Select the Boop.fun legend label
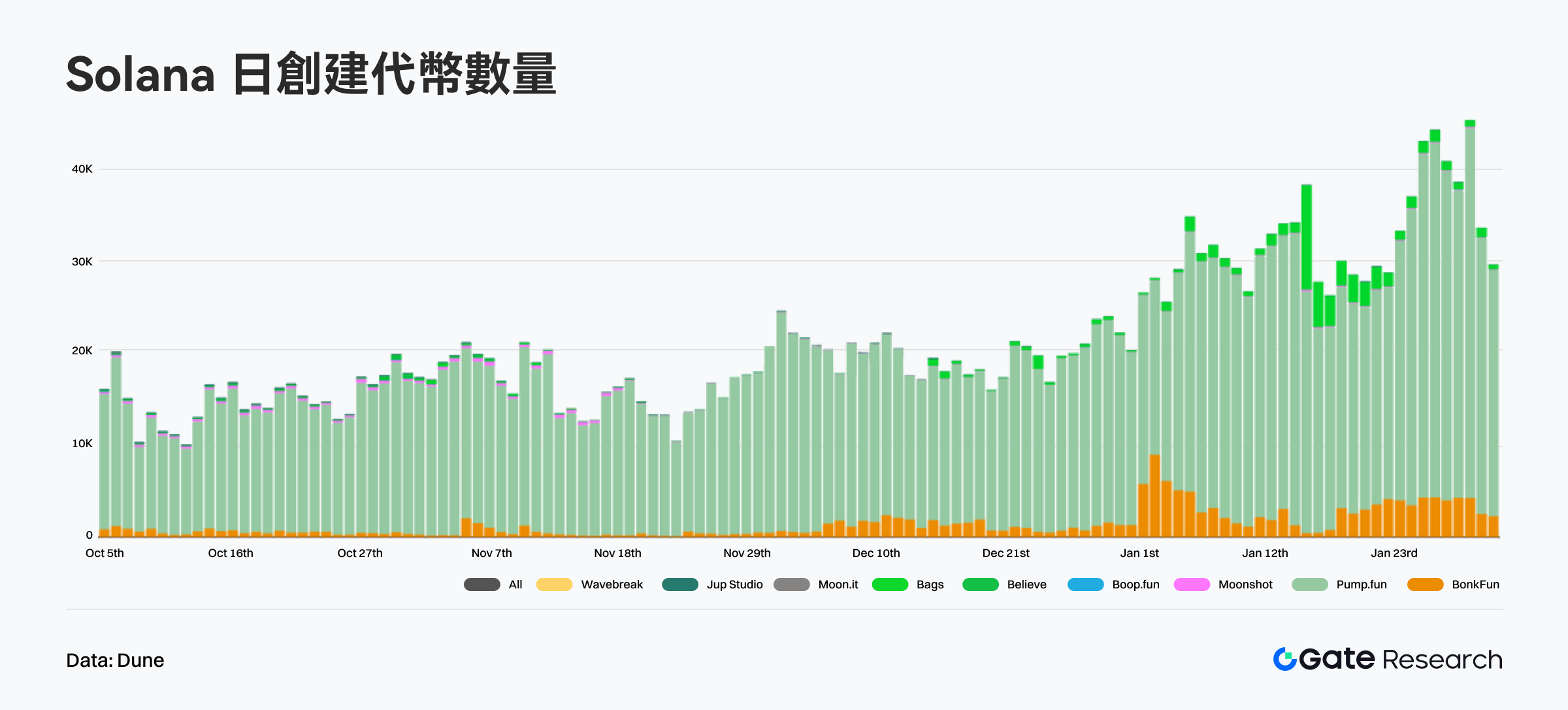The width and height of the screenshot is (1568, 710). tap(1135, 584)
